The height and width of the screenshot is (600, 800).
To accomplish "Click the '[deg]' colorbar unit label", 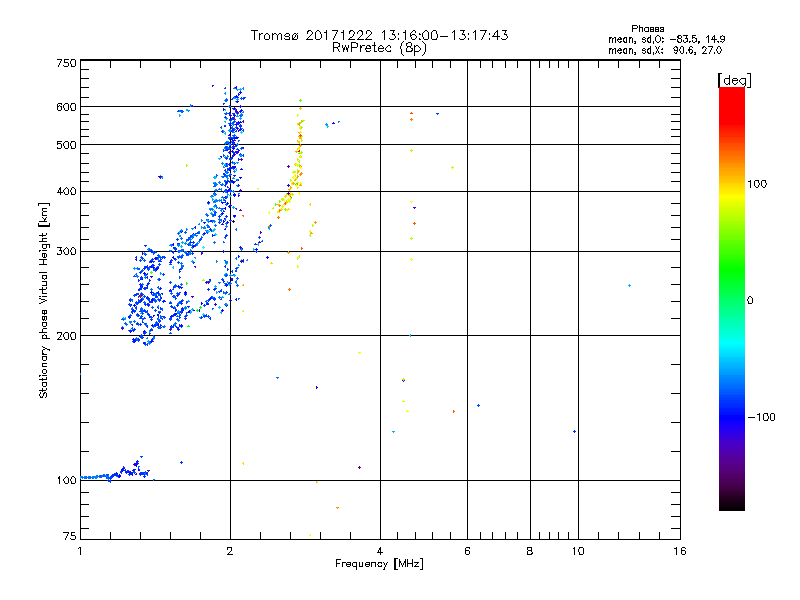I will tap(734, 80).
